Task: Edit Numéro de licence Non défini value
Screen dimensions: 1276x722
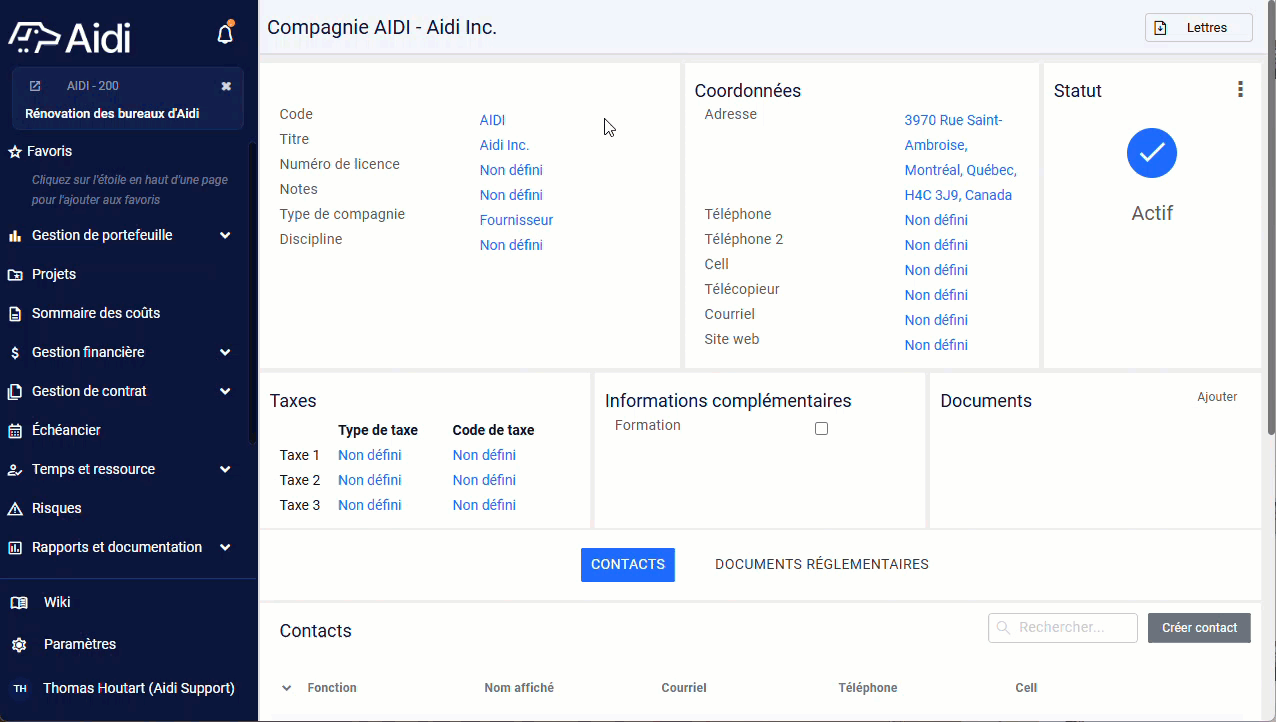Action: click(x=511, y=170)
